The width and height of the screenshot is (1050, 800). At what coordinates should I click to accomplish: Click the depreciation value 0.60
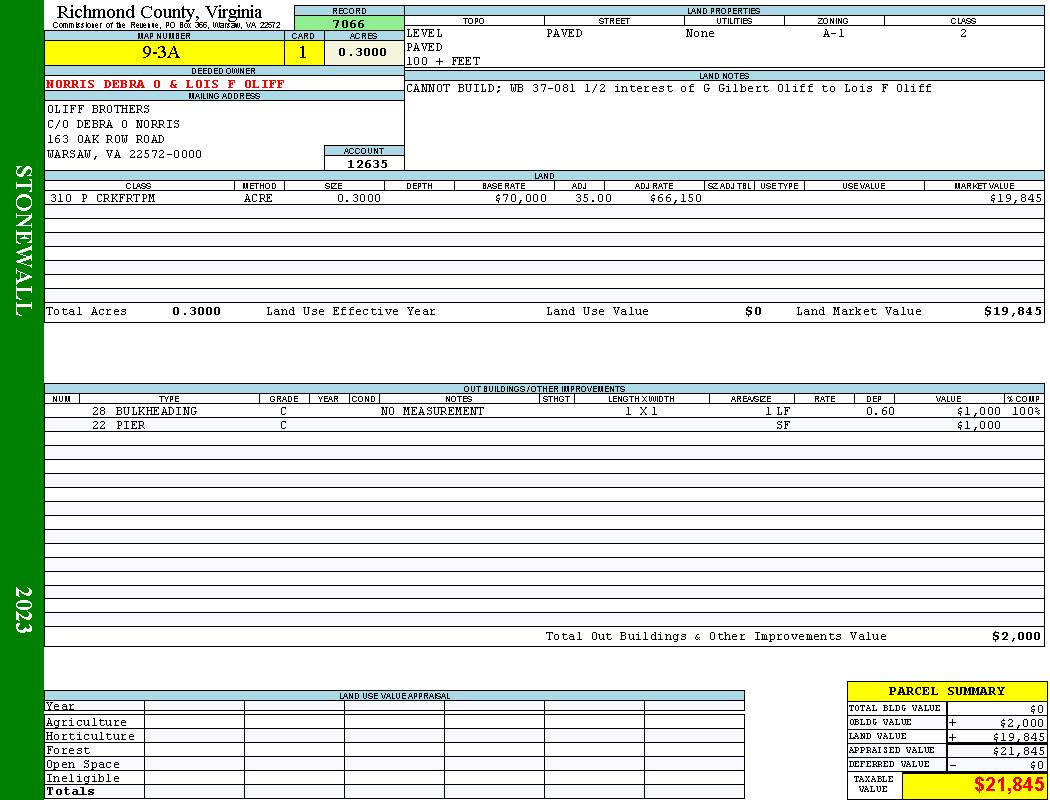pyautogui.click(x=880, y=411)
